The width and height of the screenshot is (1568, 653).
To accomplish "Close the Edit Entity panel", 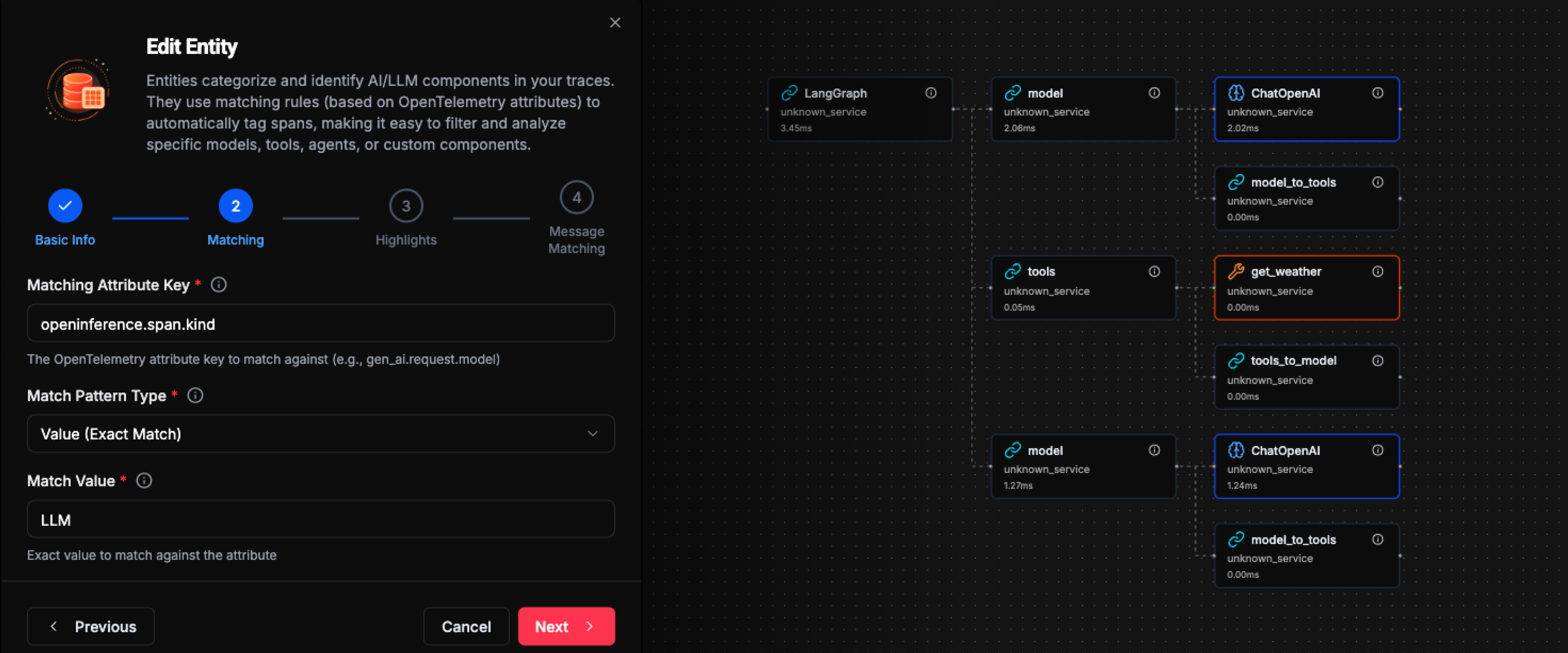I will tap(615, 23).
